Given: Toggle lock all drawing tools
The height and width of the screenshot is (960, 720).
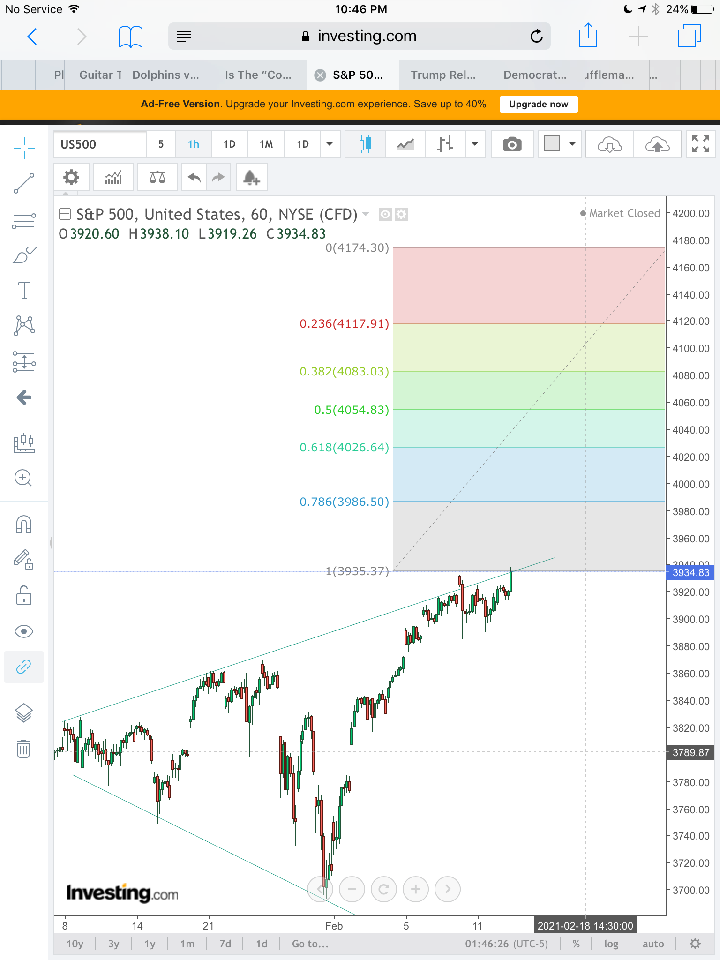Looking at the screenshot, I should tap(24, 596).
